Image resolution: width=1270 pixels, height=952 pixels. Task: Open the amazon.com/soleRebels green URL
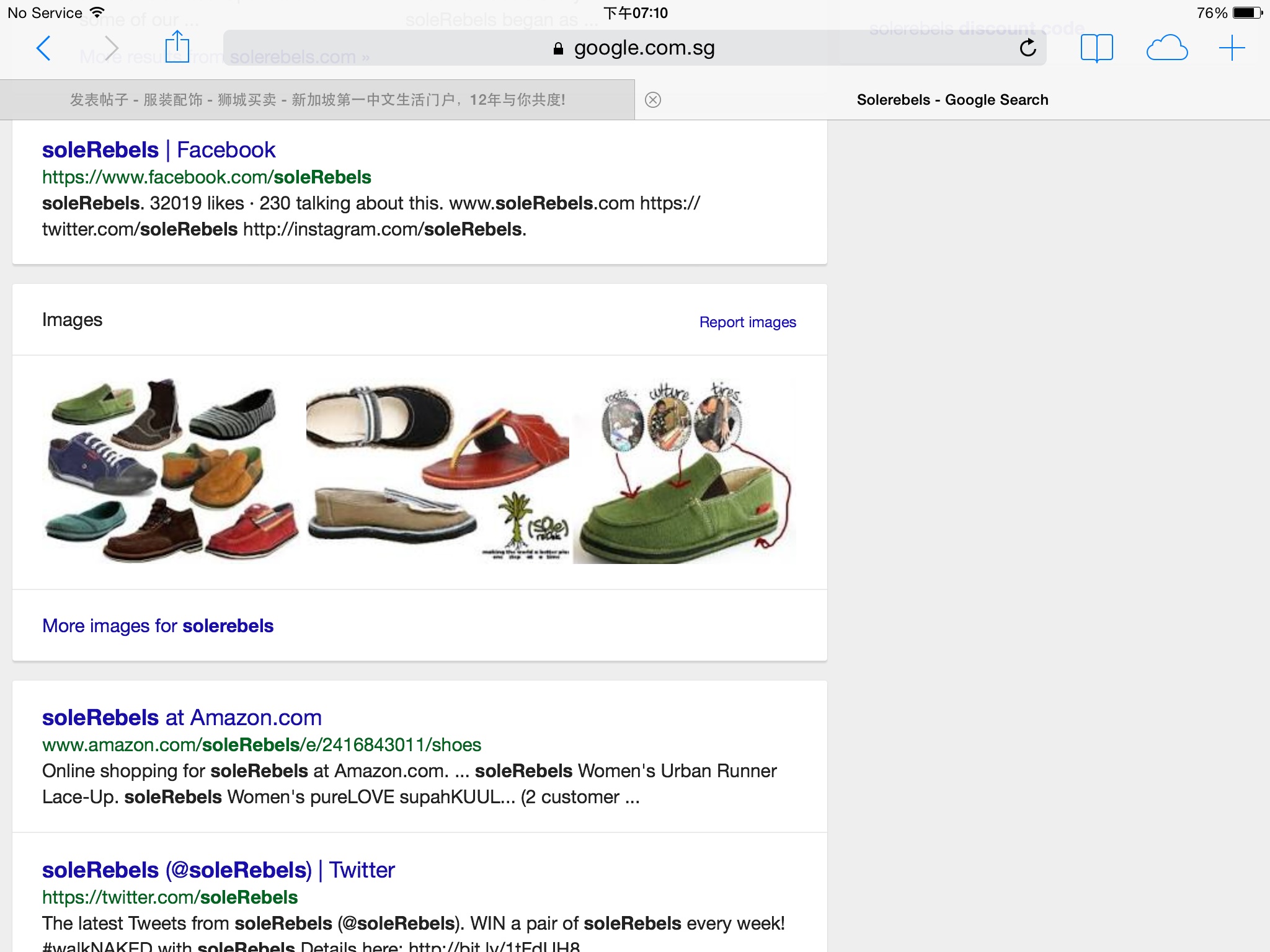click(x=262, y=745)
